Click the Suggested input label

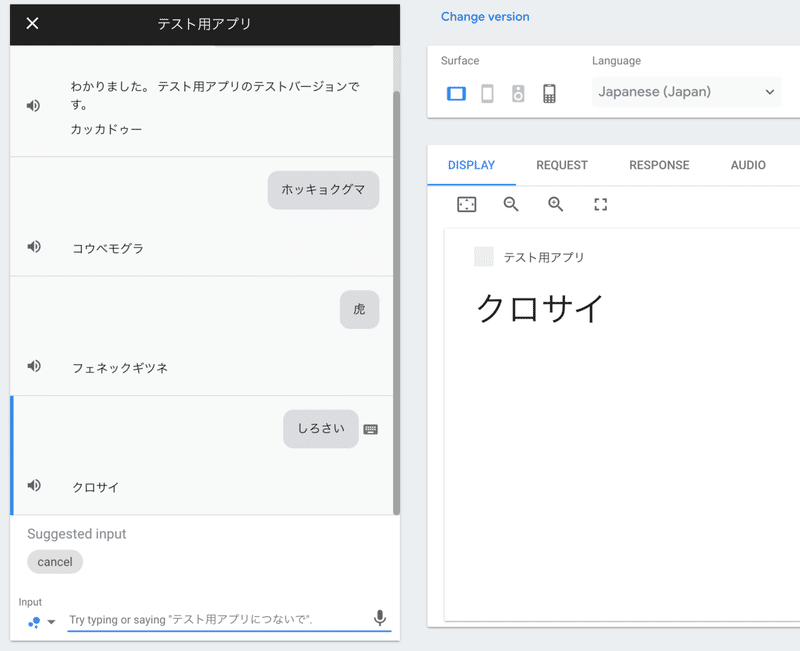(x=77, y=534)
